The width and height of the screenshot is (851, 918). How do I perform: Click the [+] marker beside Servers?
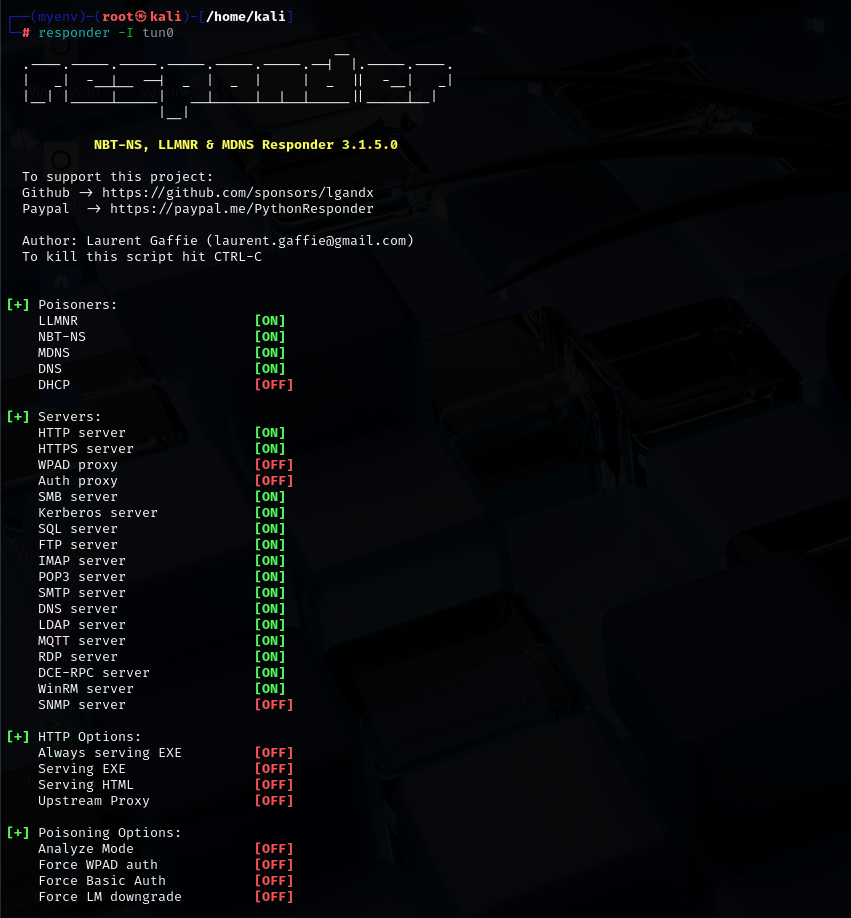(x=18, y=417)
